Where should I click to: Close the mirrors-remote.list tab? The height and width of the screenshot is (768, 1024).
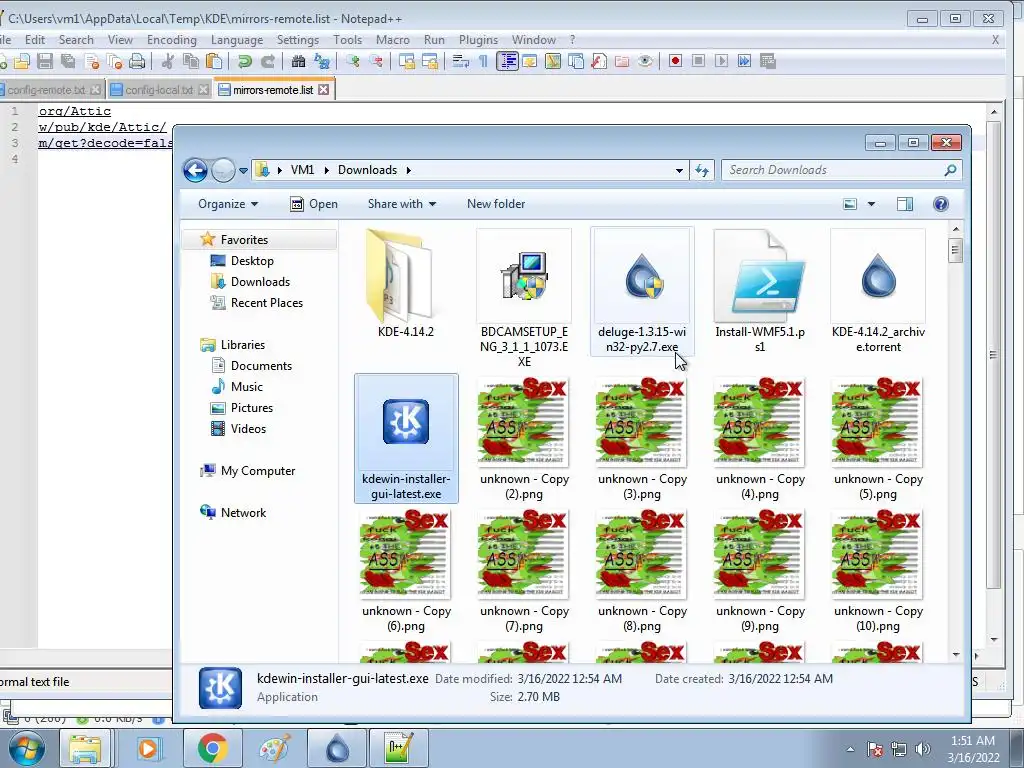[324, 89]
